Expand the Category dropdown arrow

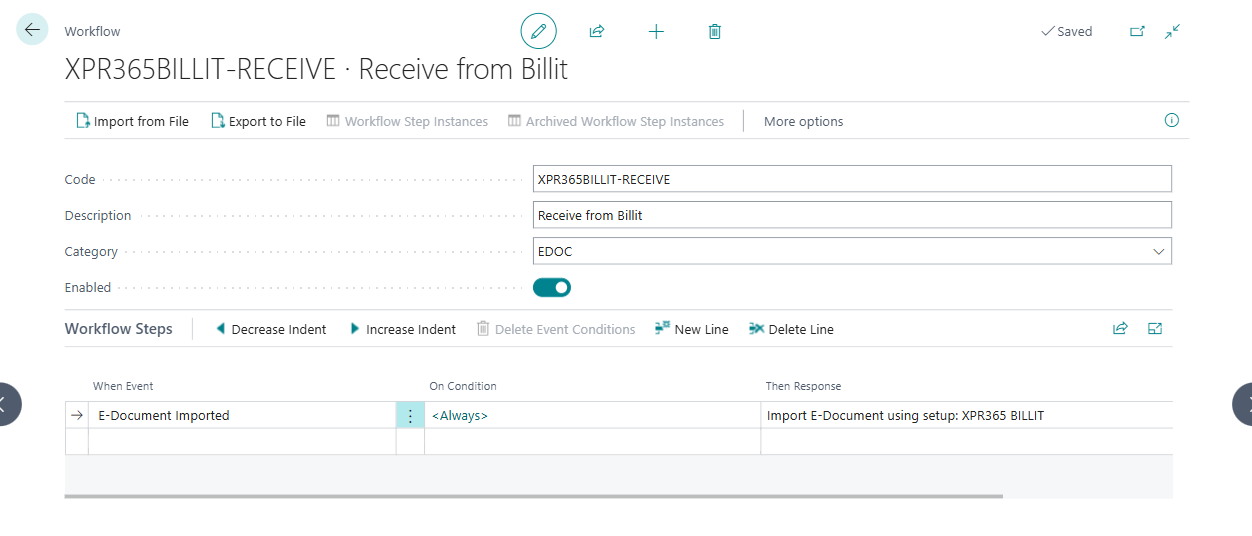(1159, 252)
